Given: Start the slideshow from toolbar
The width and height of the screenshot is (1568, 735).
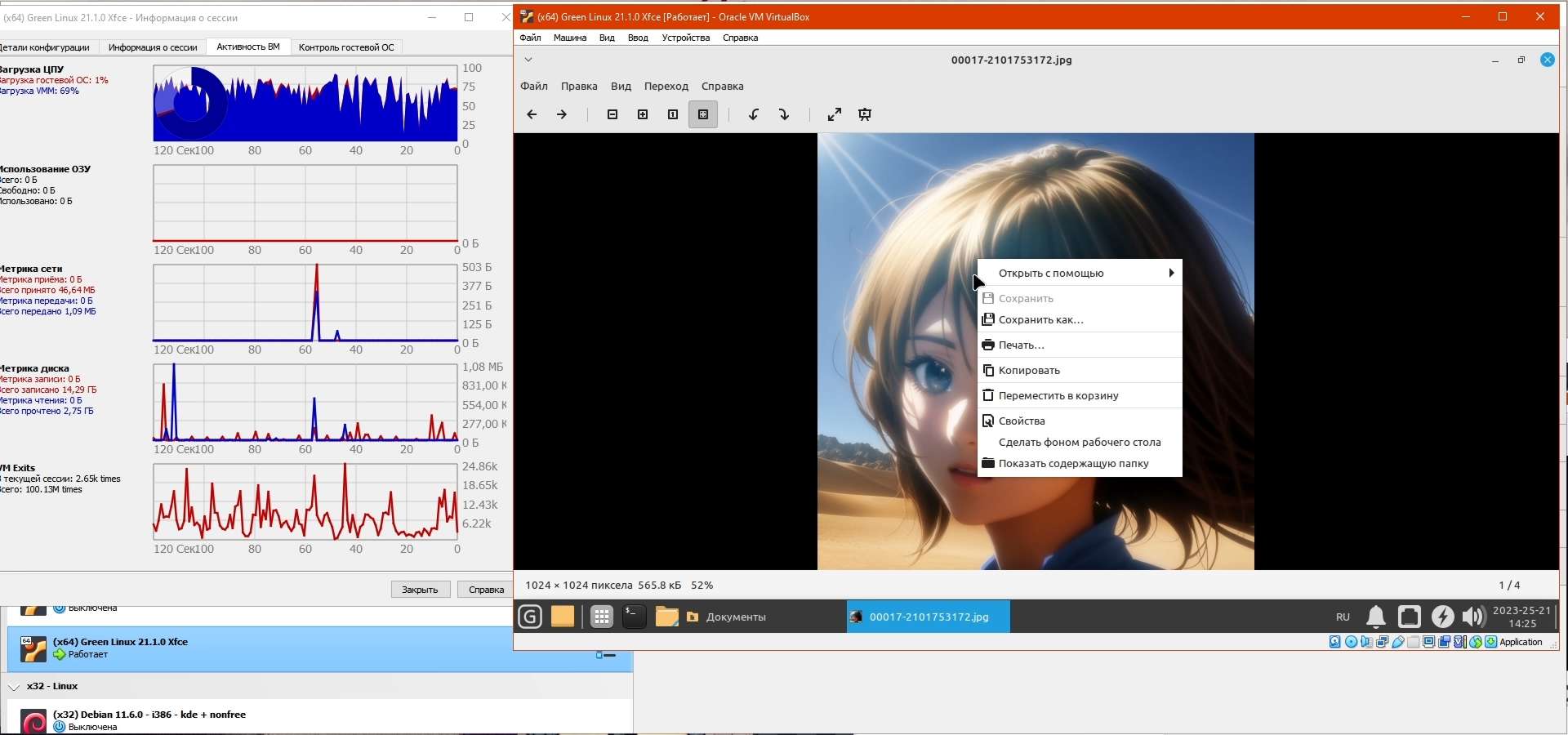Looking at the screenshot, I should click(x=865, y=115).
